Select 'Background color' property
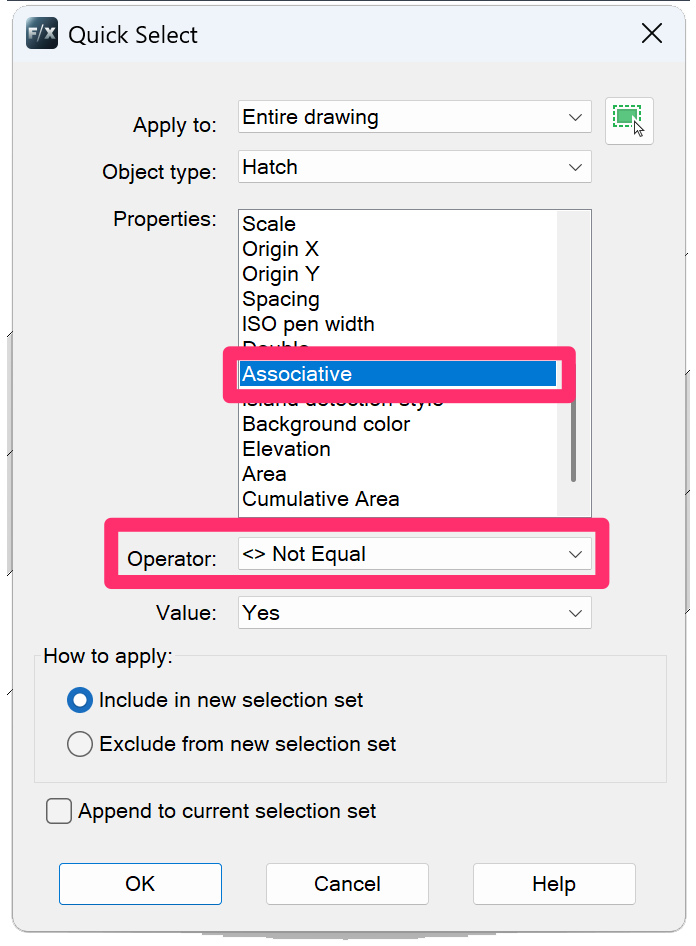Screen dimensions: 696x946 [x=325, y=424]
